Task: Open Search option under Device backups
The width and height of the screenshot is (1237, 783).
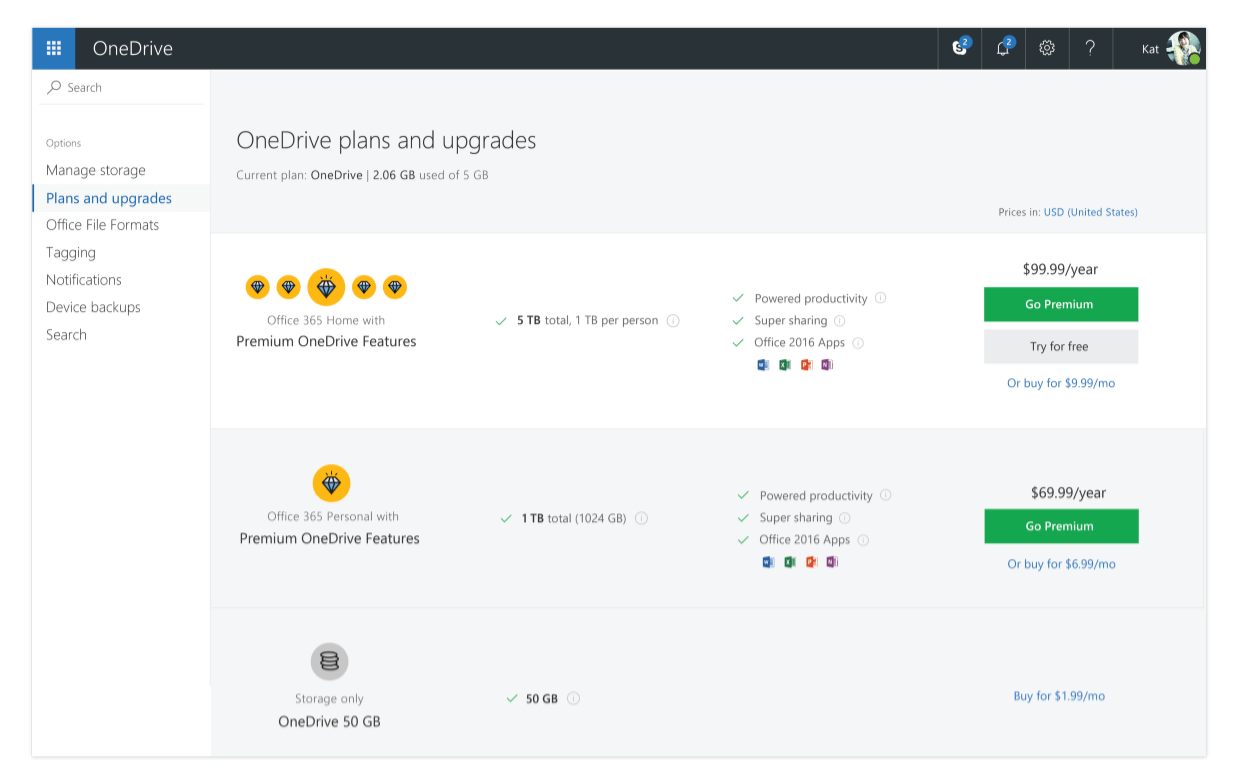Action: (x=66, y=335)
